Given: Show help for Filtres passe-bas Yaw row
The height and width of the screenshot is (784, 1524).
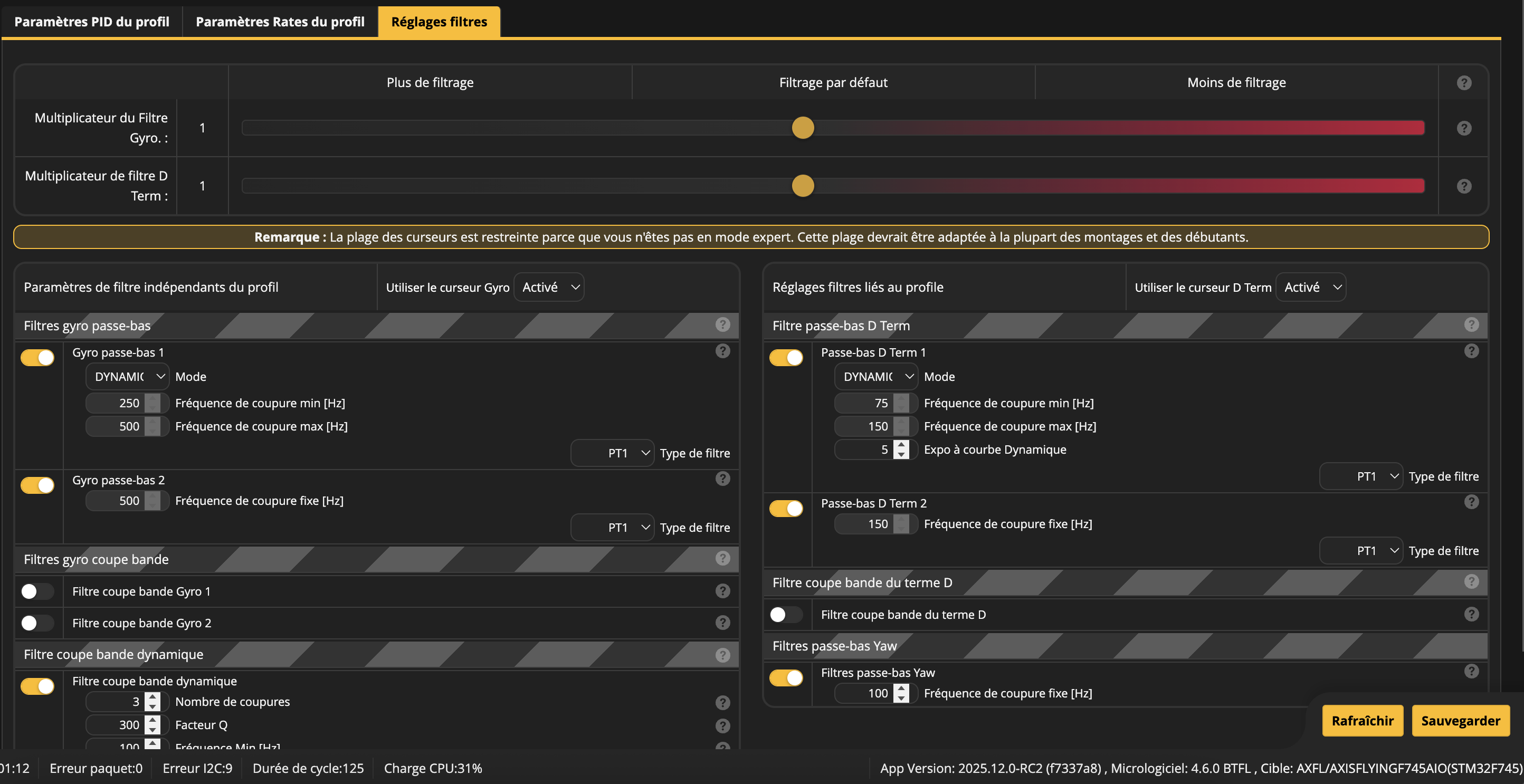Looking at the screenshot, I should [x=1471, y=671].
